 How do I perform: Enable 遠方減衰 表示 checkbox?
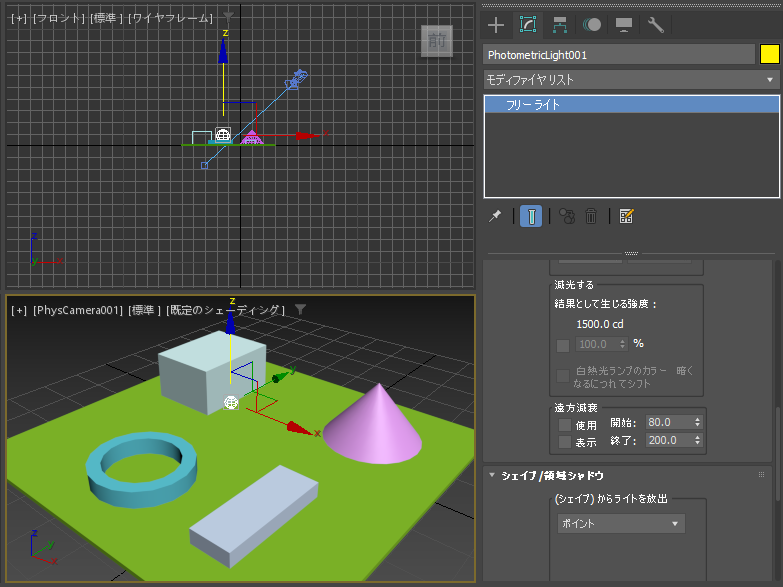coord(565,442)
